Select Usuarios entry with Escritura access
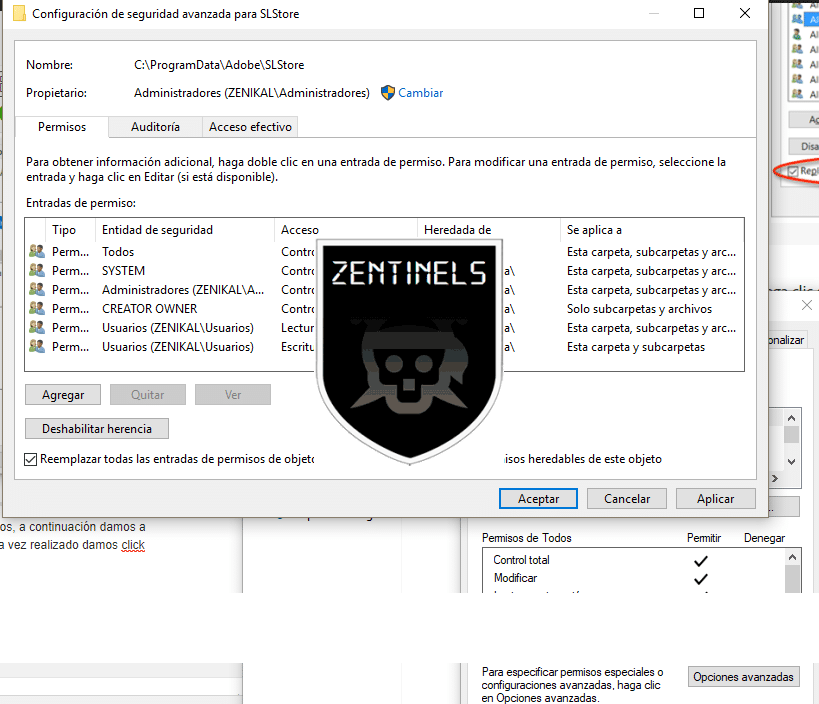Image resolution: width=819 pixels, height=704 pixels. [178, 347]
